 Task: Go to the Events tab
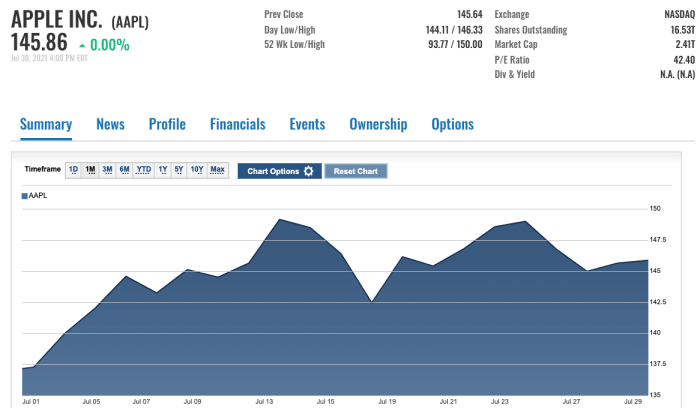(x=307, y=124)
